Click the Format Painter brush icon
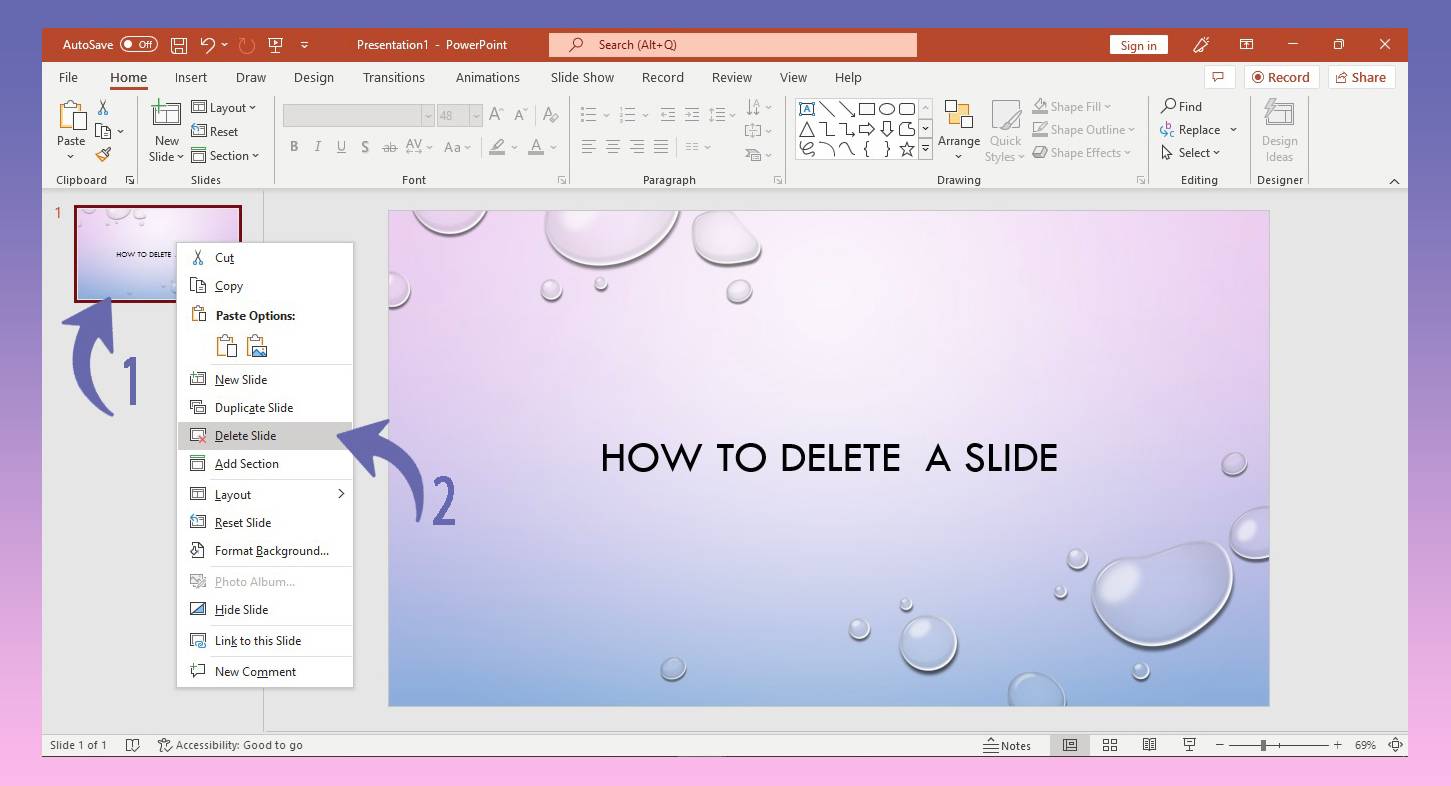This screenshot has width=1451, height=786. [x=103, y=155]
